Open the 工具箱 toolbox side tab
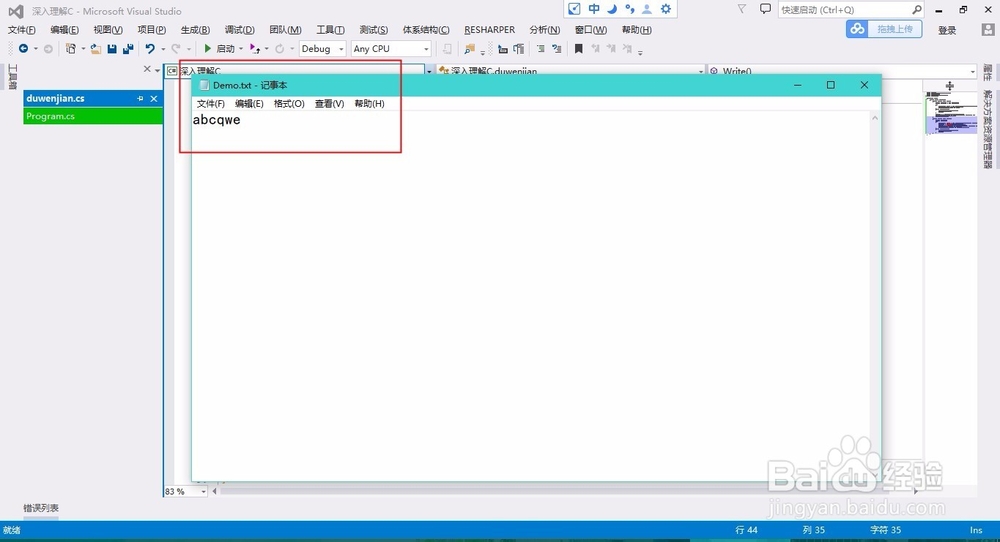 click(x=12, y=77)
